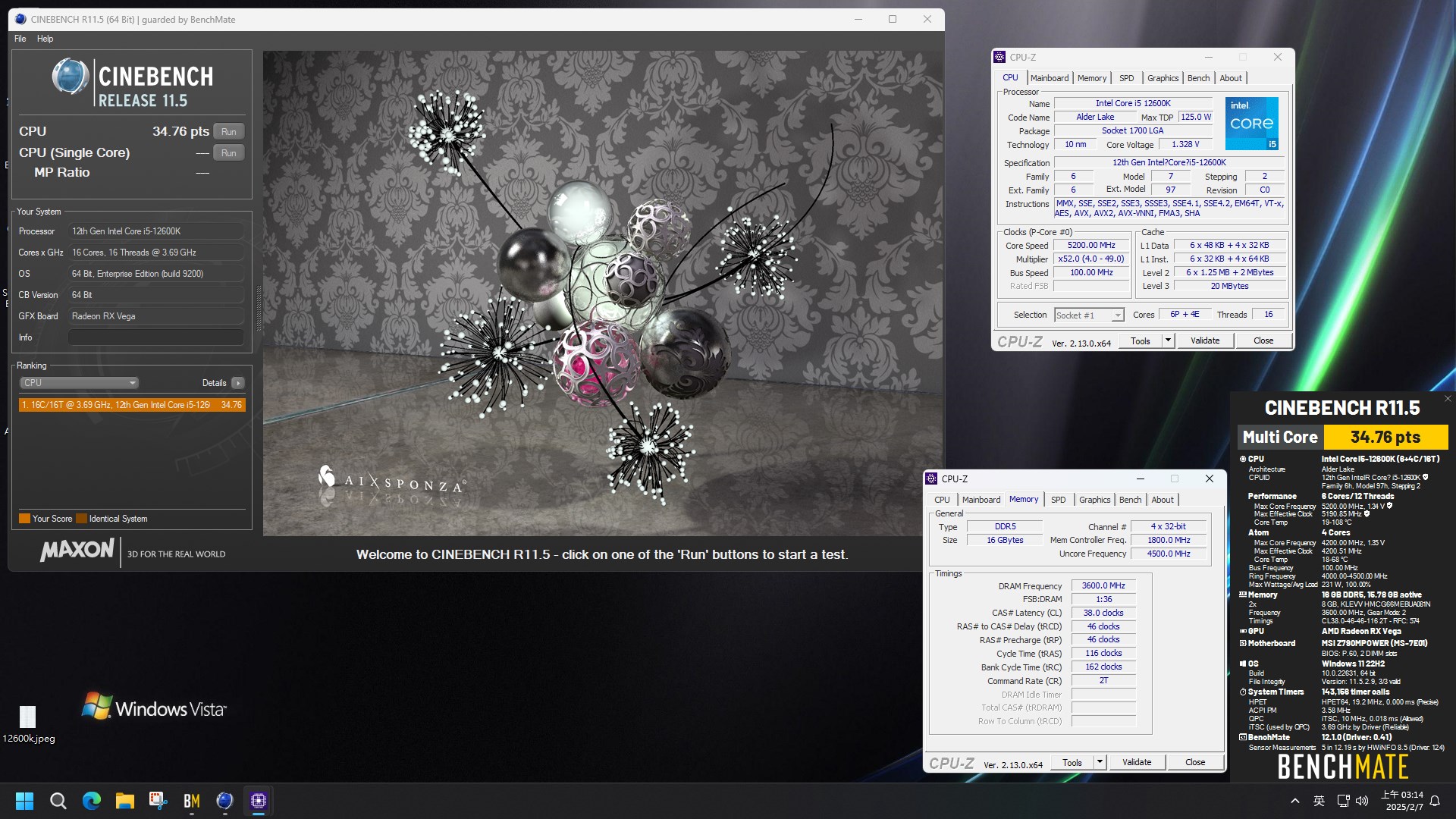
Task: Click Close button in upper CPU-Z window
Action: point(1263,340)
